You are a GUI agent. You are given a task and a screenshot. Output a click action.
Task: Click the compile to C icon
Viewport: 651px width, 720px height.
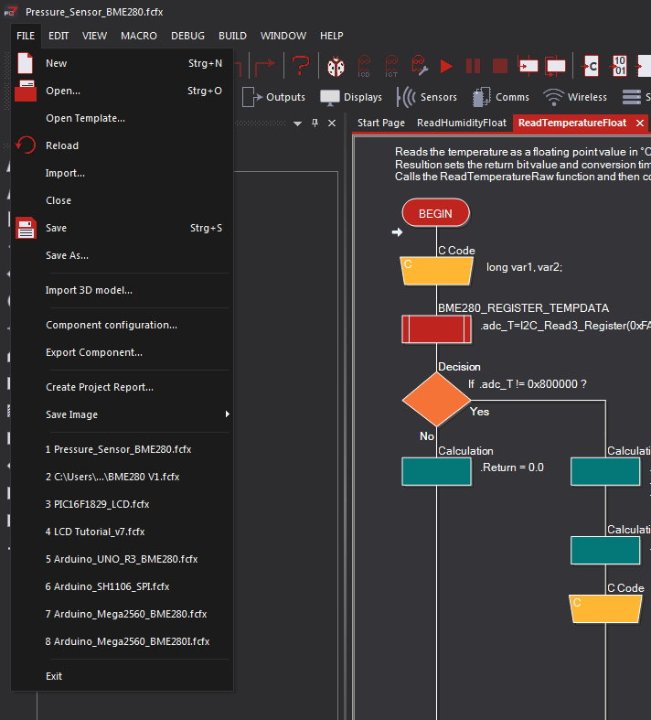[590, 67]
